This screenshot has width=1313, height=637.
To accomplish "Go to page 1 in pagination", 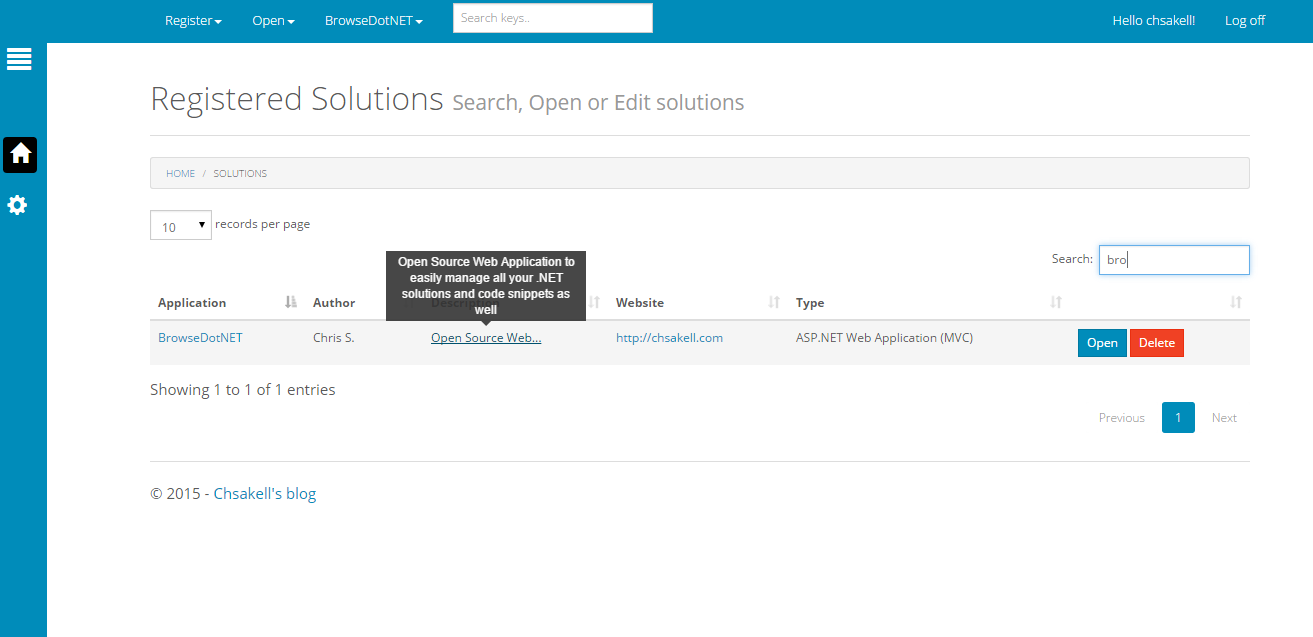I will (1178, 418).
